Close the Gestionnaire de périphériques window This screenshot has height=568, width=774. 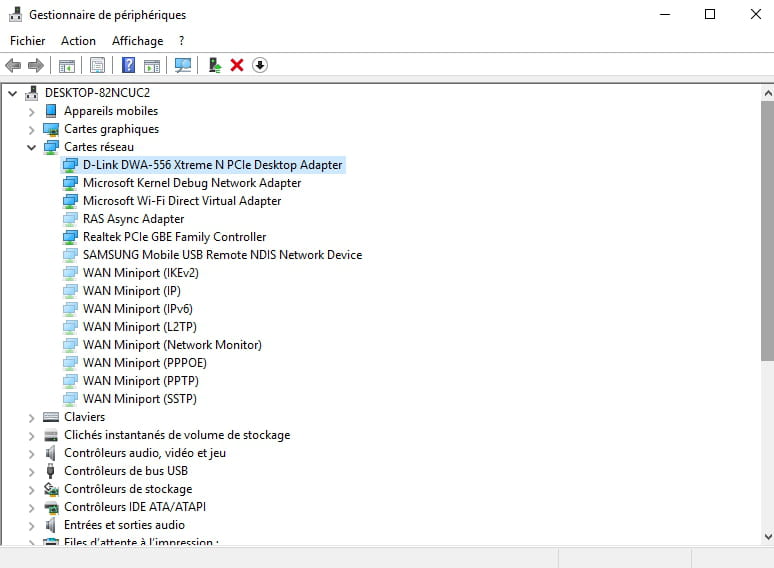click(755, 14)
